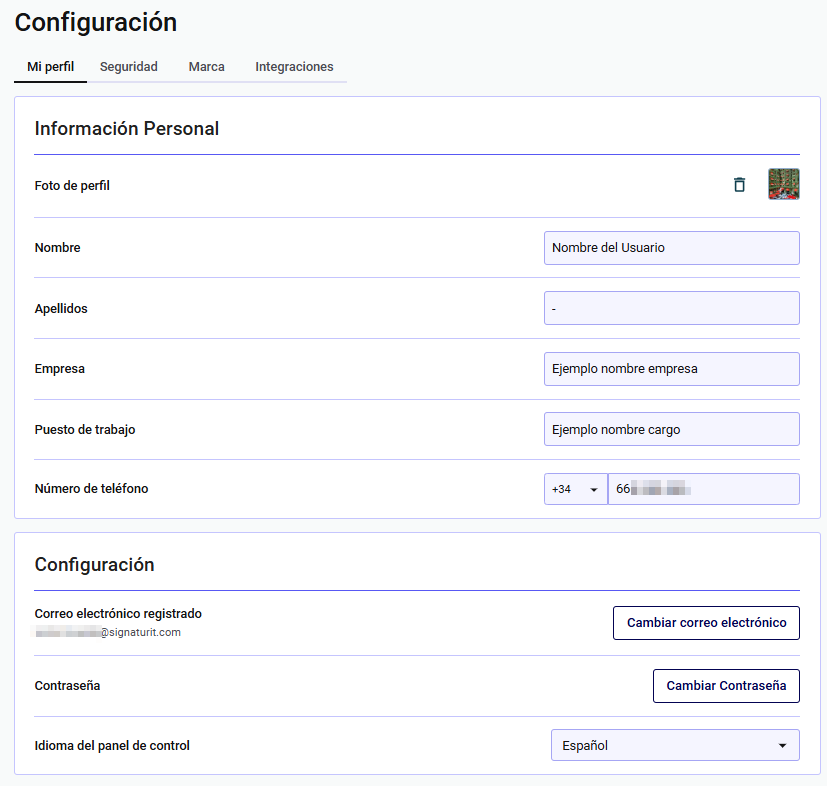Click the Cambiar Contraseña button

[x=726, y=686]
